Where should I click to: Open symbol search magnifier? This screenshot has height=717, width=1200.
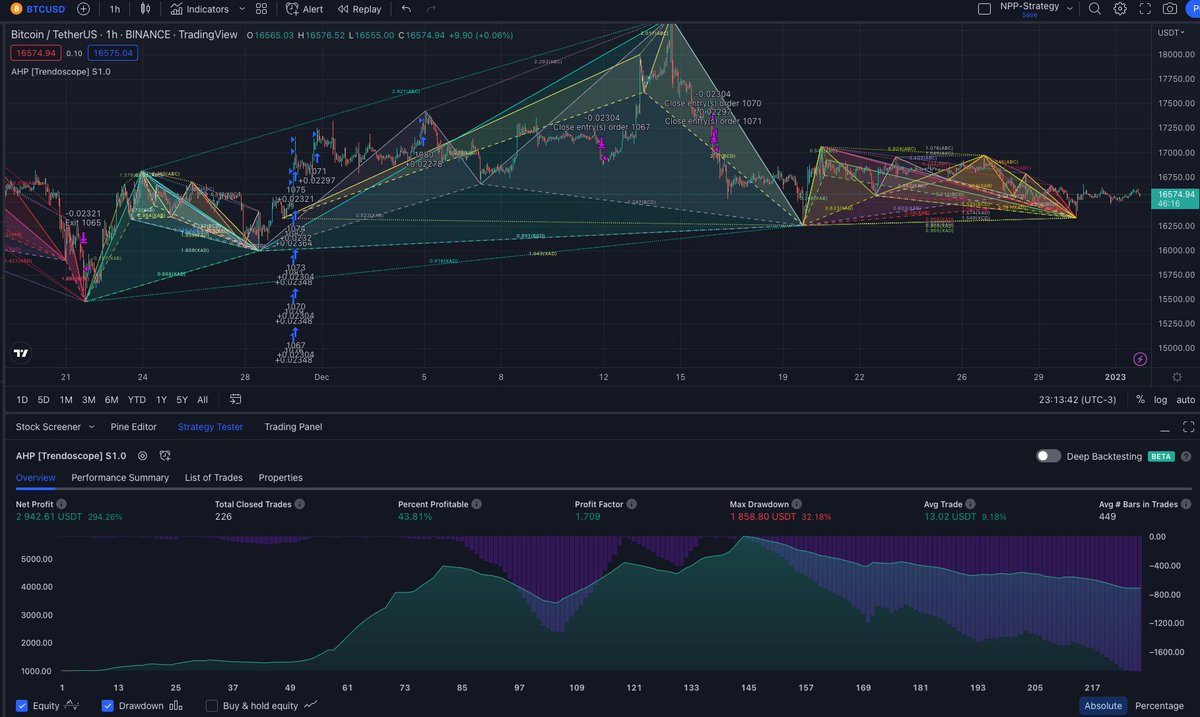coord(1095,9)
